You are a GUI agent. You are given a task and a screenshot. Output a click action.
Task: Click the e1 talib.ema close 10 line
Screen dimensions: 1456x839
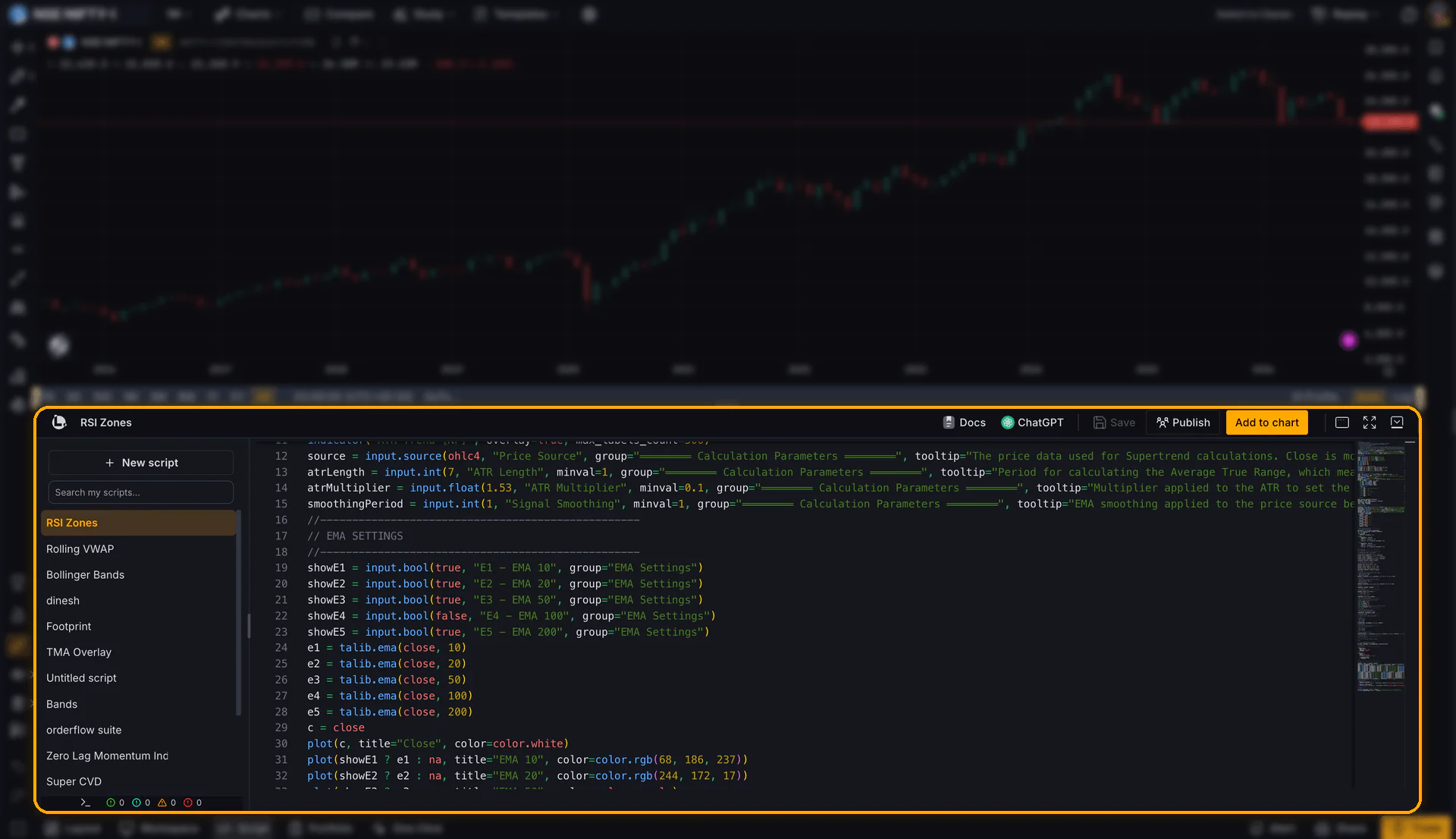point(387,648)
